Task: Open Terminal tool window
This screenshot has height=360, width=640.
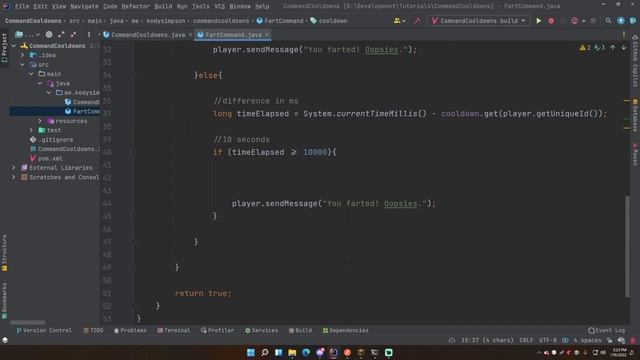Action: (x=174, y=331)
